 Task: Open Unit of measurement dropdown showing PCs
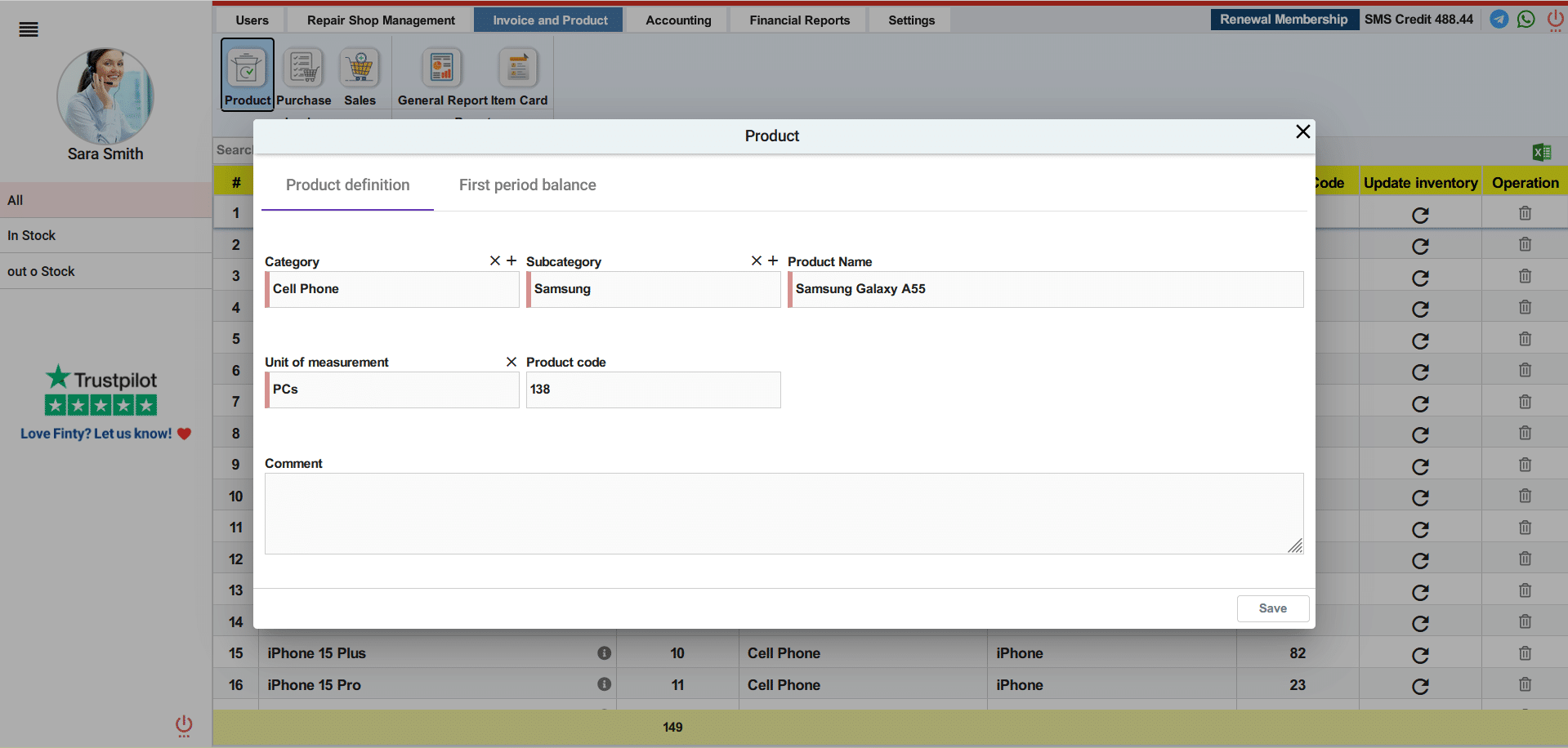tap(392, 390)
